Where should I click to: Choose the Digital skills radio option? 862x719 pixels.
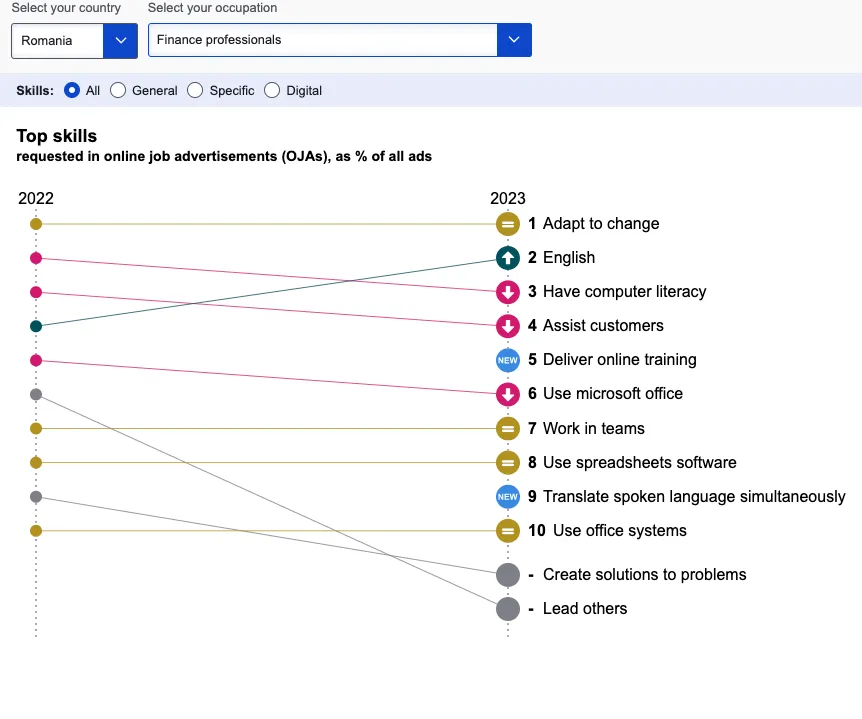click(272, 91)
